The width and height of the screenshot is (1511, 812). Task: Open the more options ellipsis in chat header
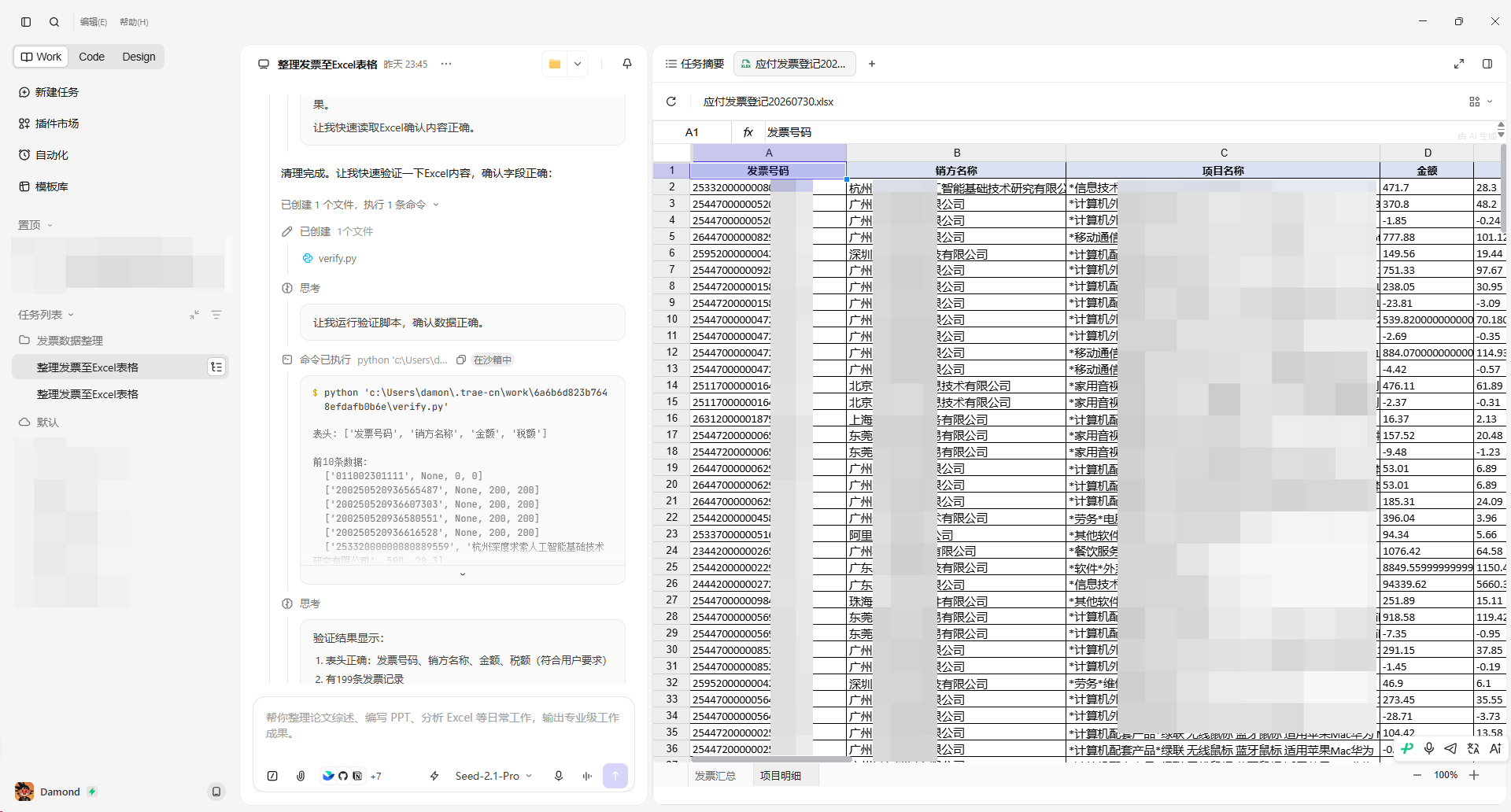[446, 64]
